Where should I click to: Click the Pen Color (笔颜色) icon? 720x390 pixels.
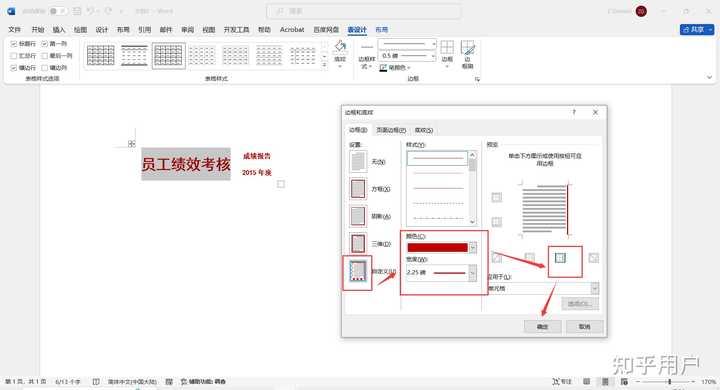pos(383,68)
